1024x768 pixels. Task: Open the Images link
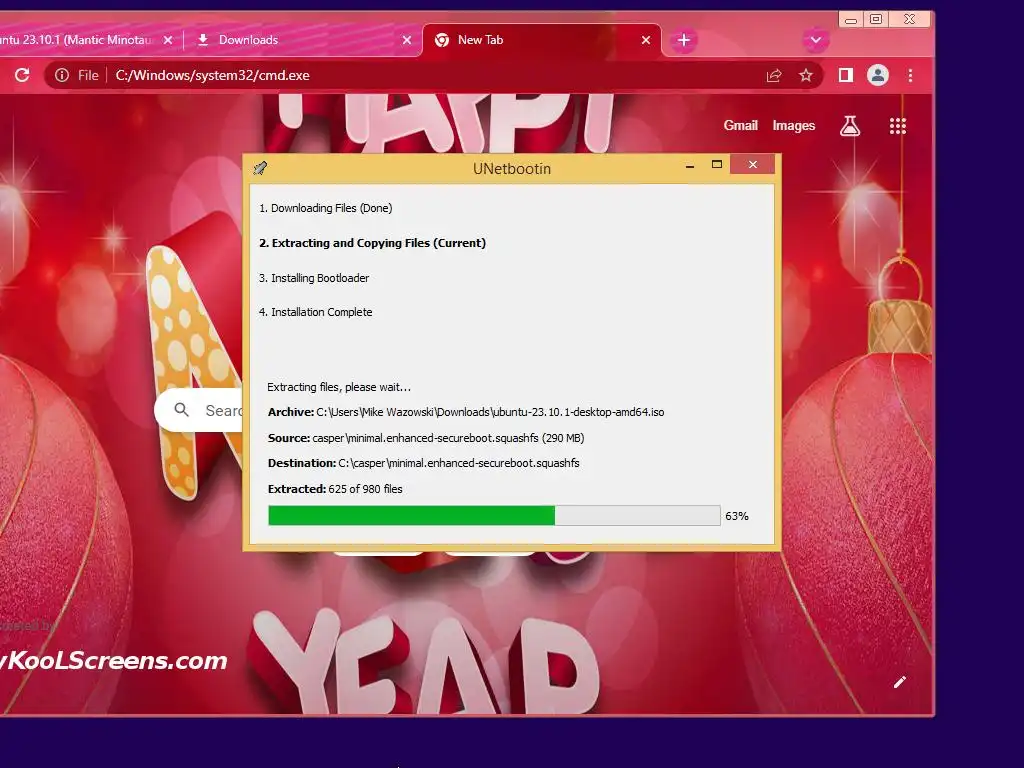793,125
